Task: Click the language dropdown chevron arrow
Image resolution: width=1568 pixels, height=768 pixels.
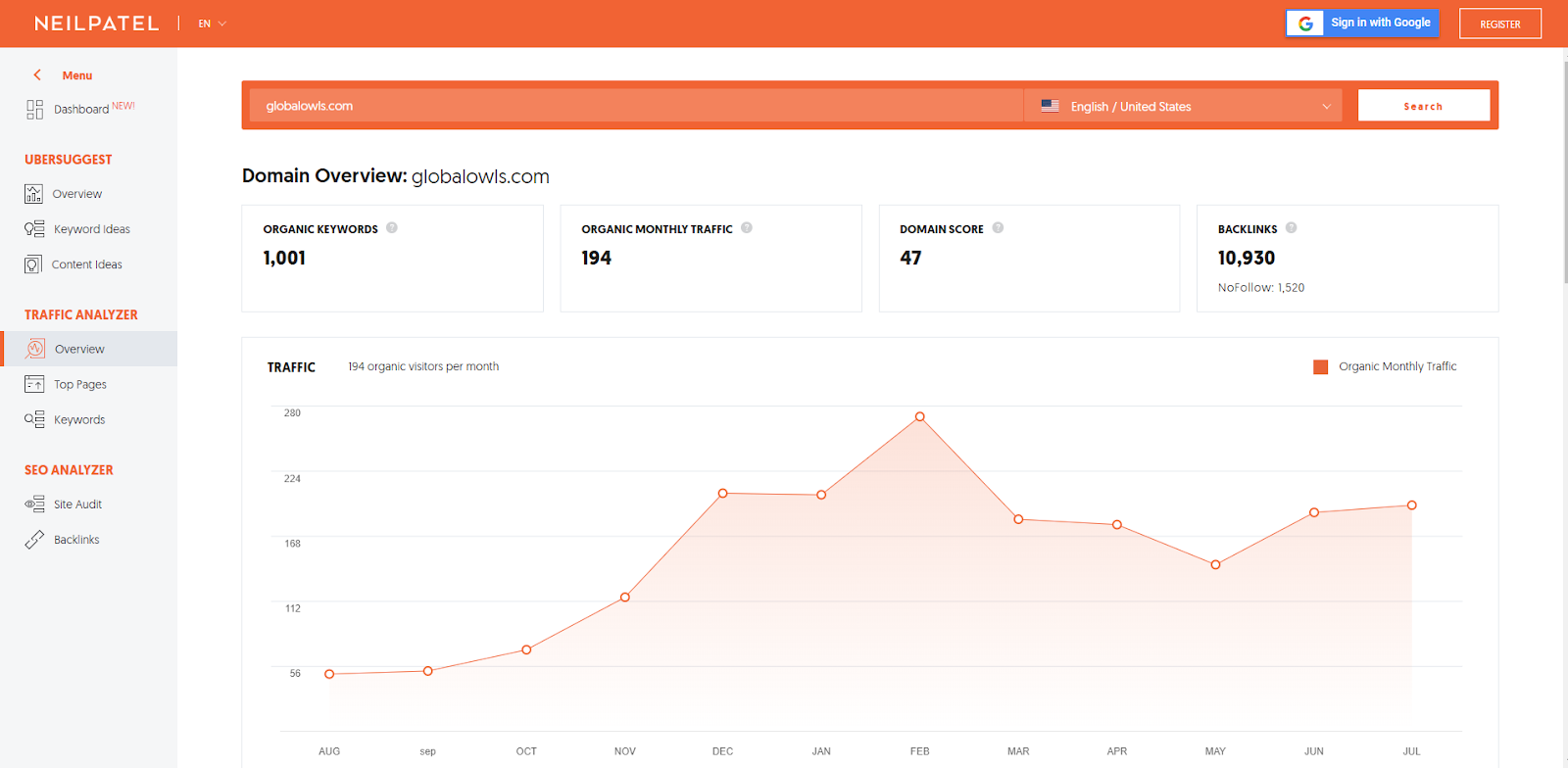Action: [x=1326, y=107]
